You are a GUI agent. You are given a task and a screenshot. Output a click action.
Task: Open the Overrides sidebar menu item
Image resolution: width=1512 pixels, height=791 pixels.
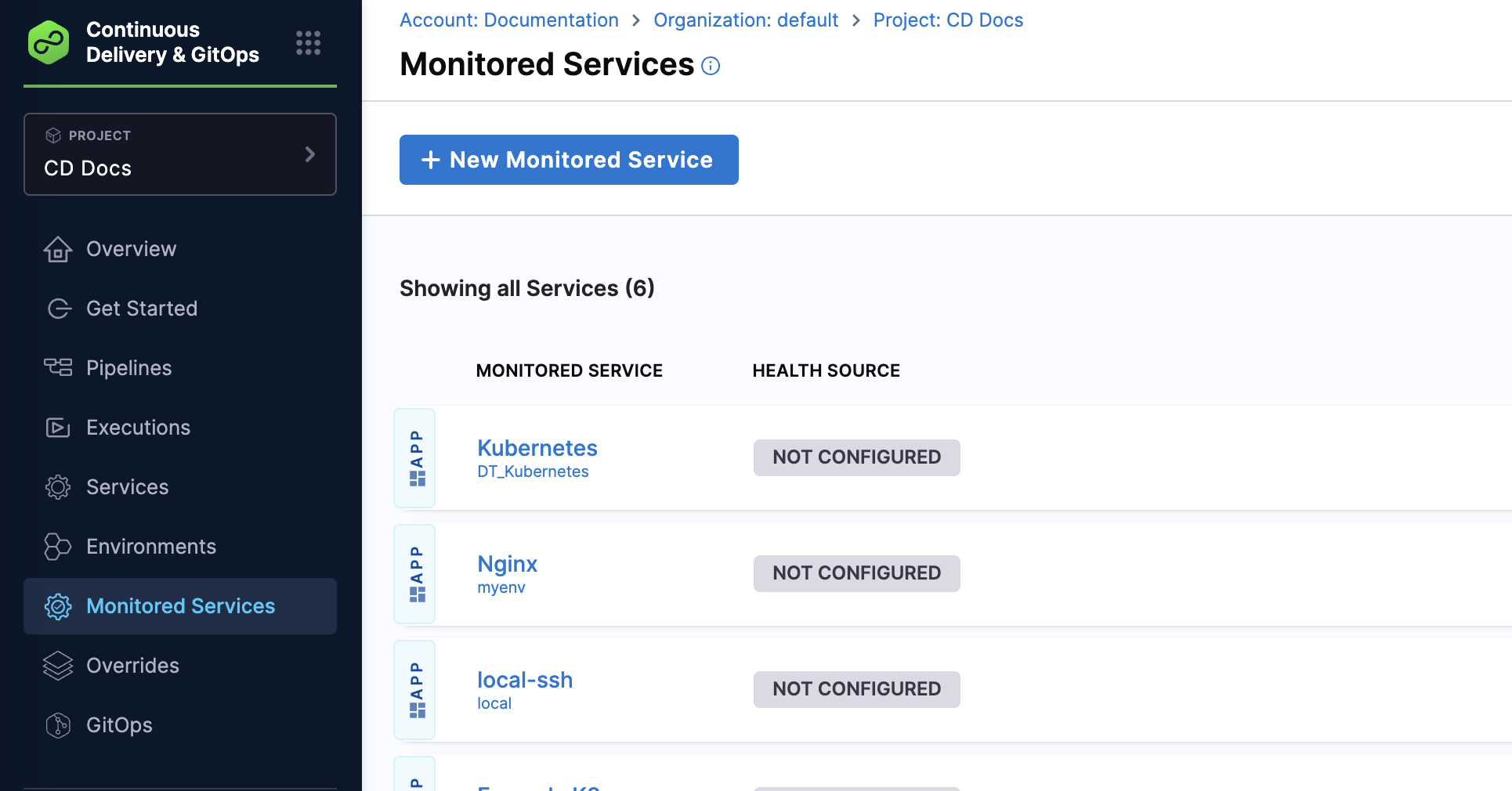click(x=132, y=666)
